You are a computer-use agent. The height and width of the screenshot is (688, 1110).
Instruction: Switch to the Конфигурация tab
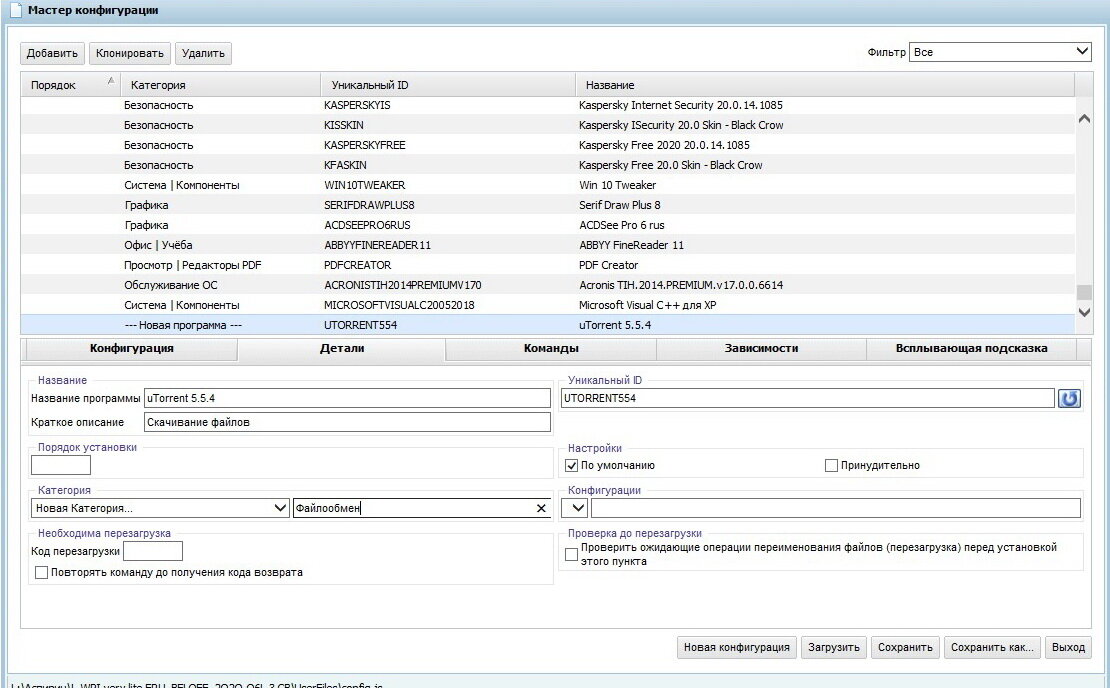point(132,348)
